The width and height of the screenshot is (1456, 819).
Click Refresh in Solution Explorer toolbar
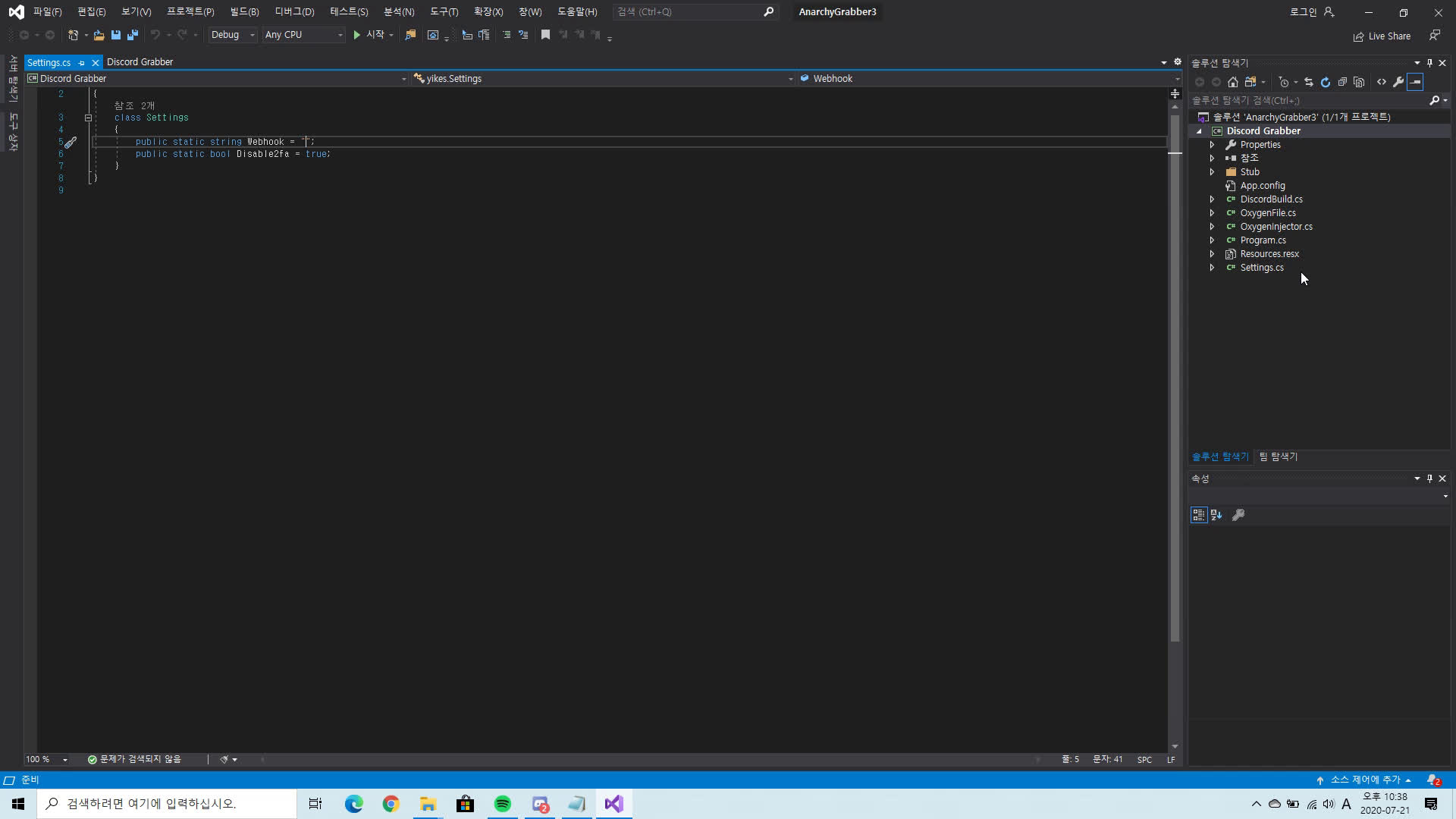coord(1326,82)
